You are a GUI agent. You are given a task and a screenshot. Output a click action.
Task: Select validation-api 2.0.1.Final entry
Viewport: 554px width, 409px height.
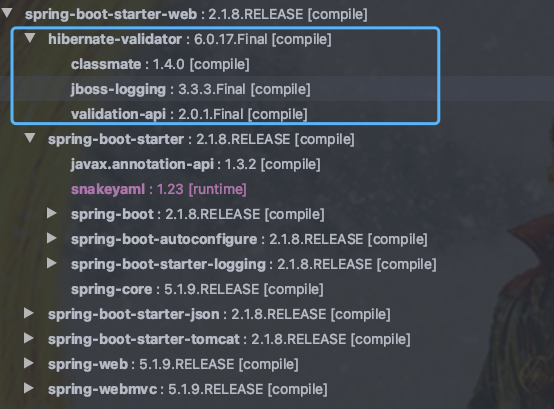tap(189, 114)
